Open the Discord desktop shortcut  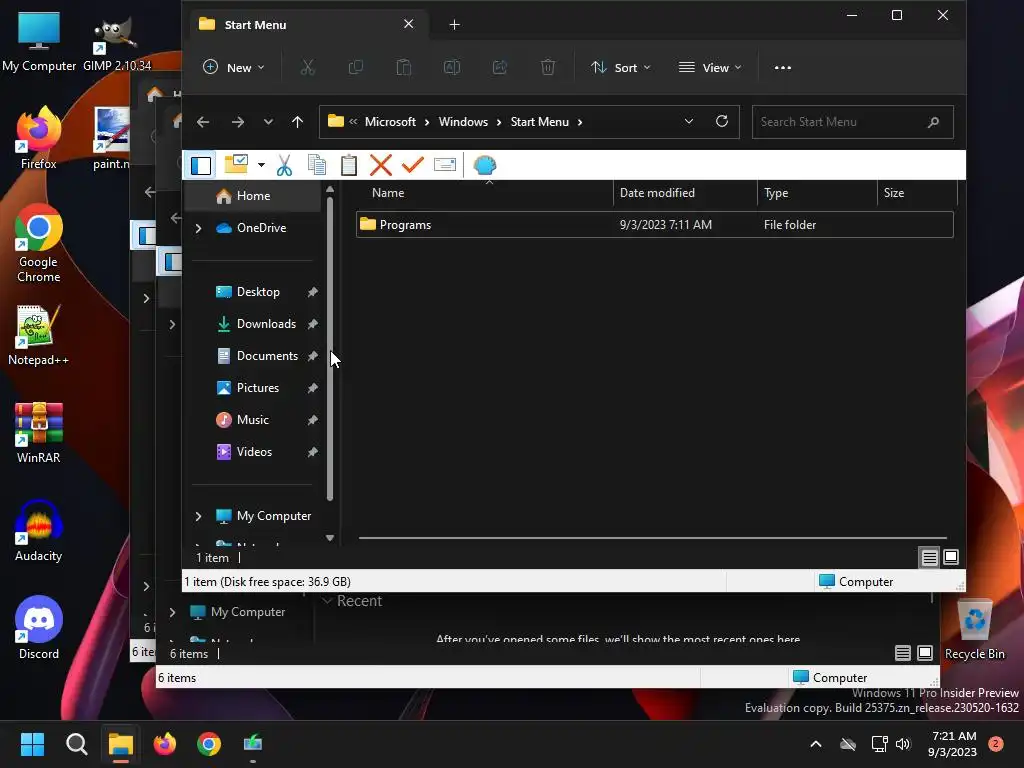tap(39, 628)
